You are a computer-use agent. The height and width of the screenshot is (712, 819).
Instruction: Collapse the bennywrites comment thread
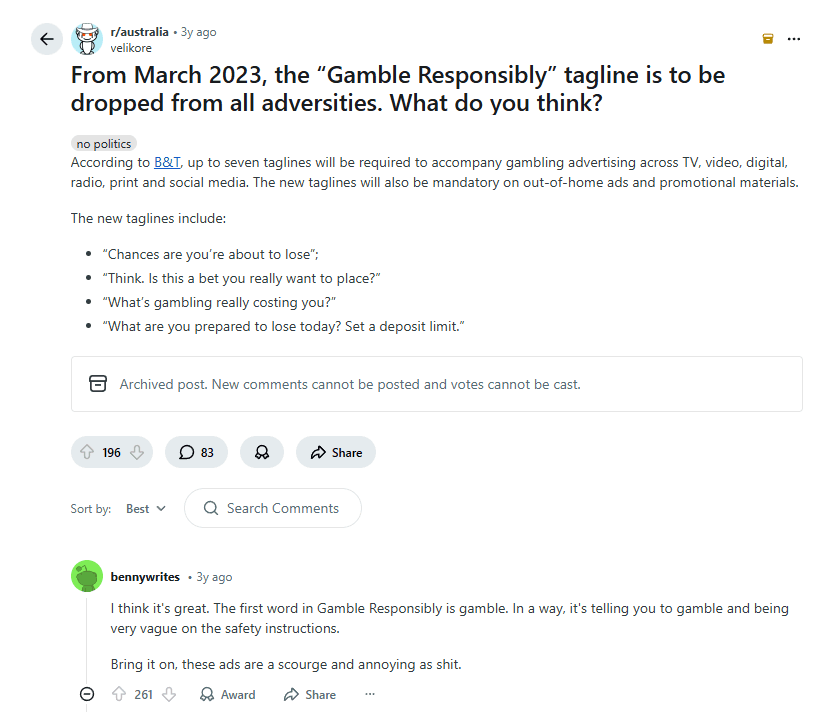[87, 694]
